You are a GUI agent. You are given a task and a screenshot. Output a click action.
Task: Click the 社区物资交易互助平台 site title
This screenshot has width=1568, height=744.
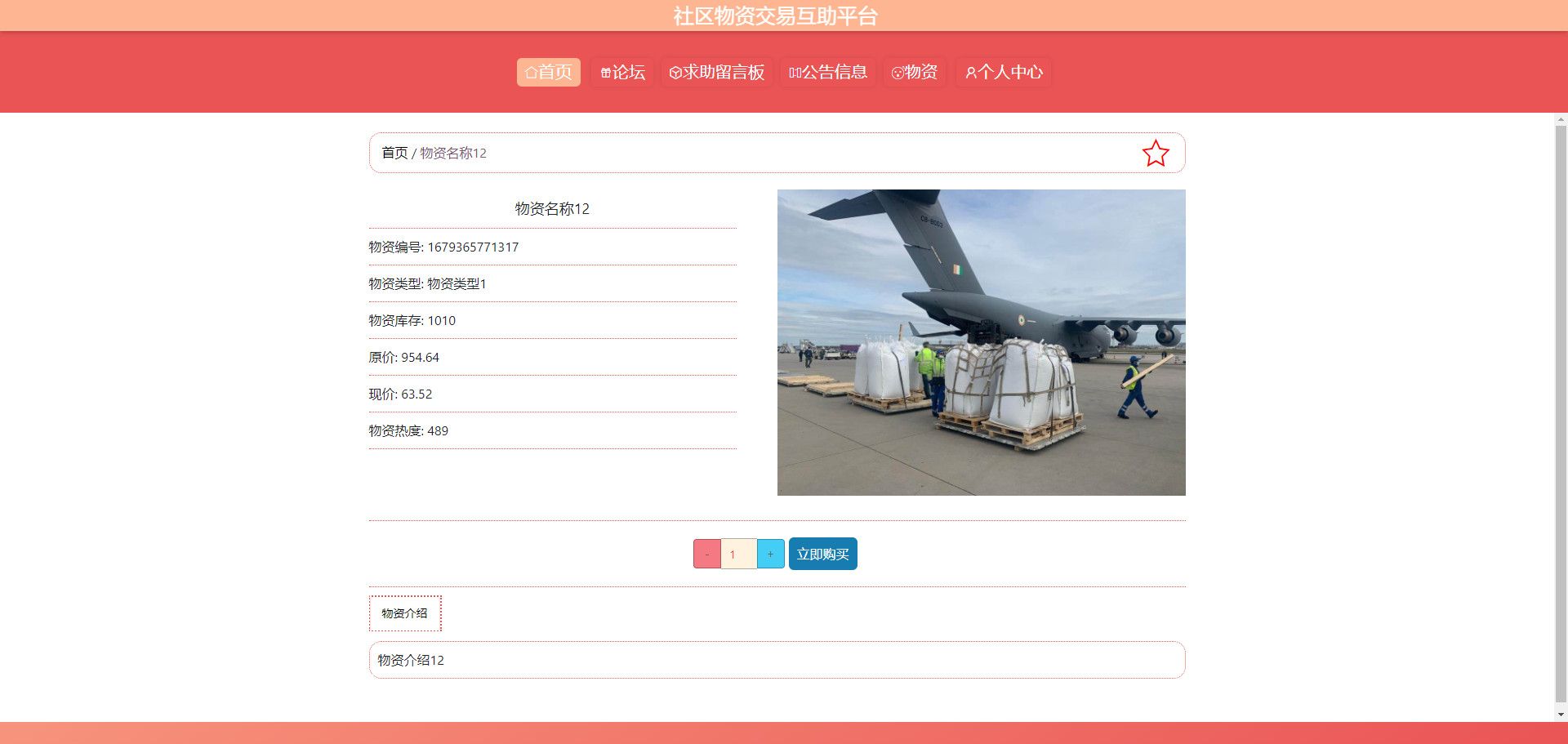[x=775, y=16]
